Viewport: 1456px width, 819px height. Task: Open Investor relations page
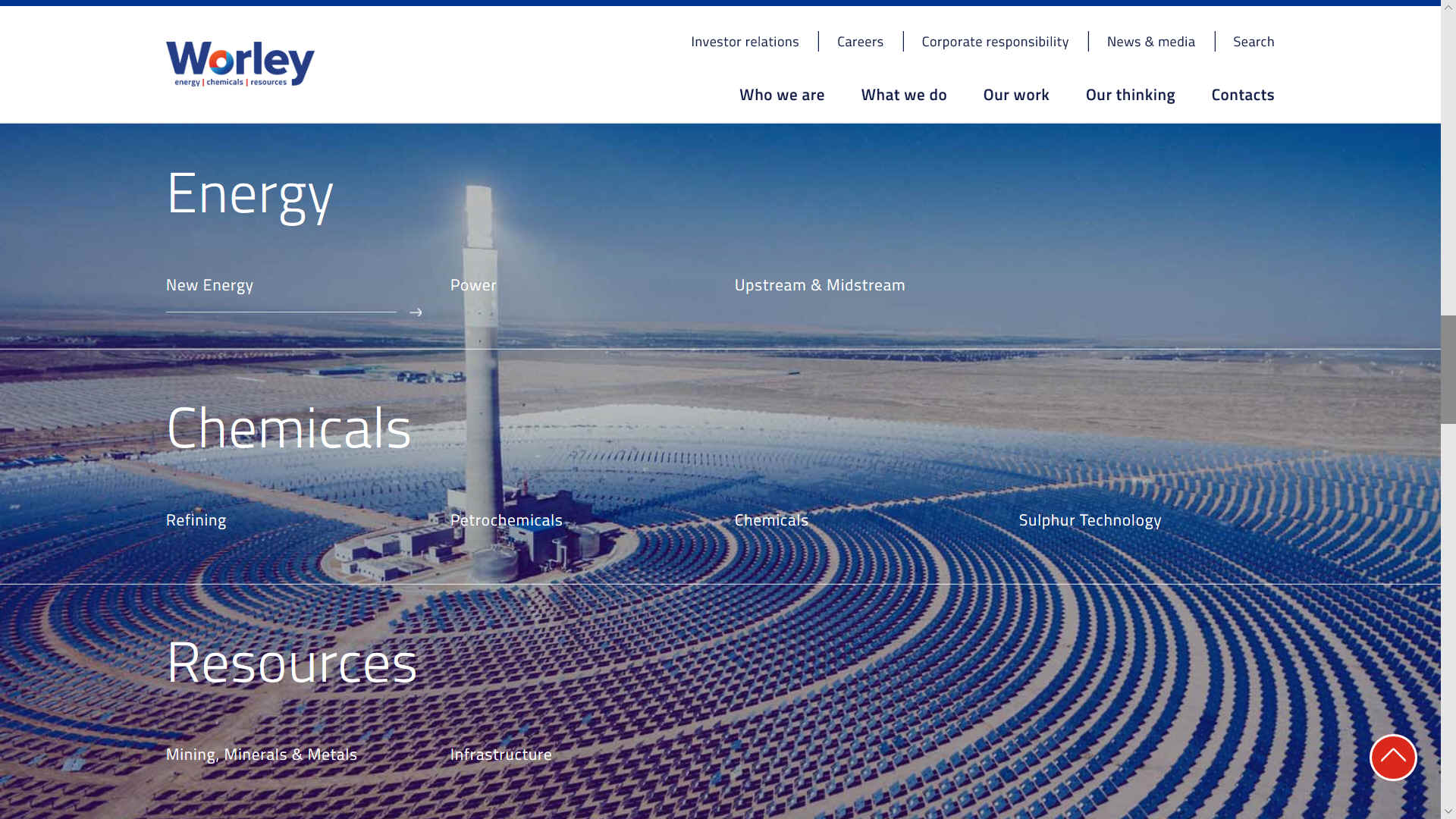[x=745, y=42]
